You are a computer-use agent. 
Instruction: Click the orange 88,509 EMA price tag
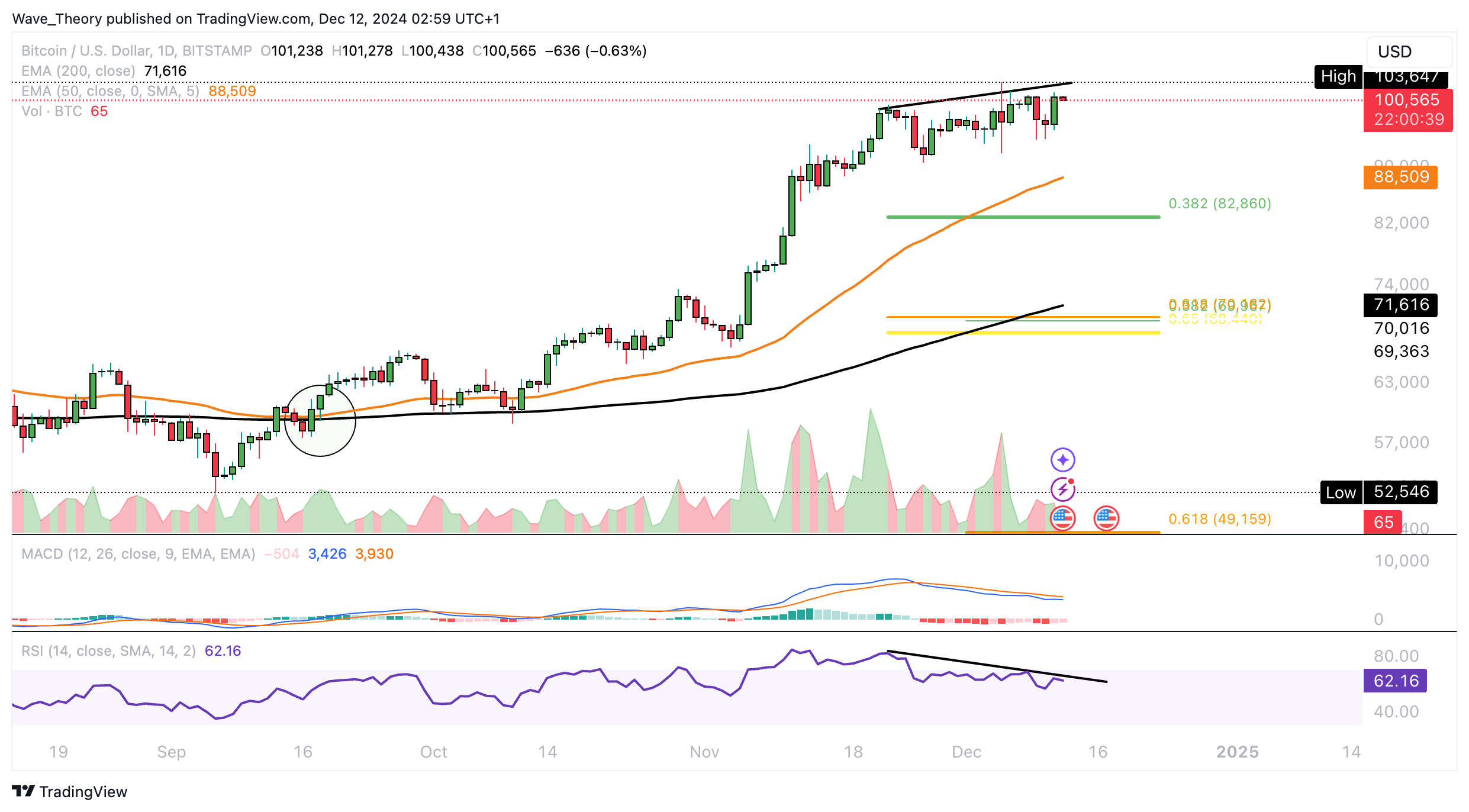[1400, 177]
